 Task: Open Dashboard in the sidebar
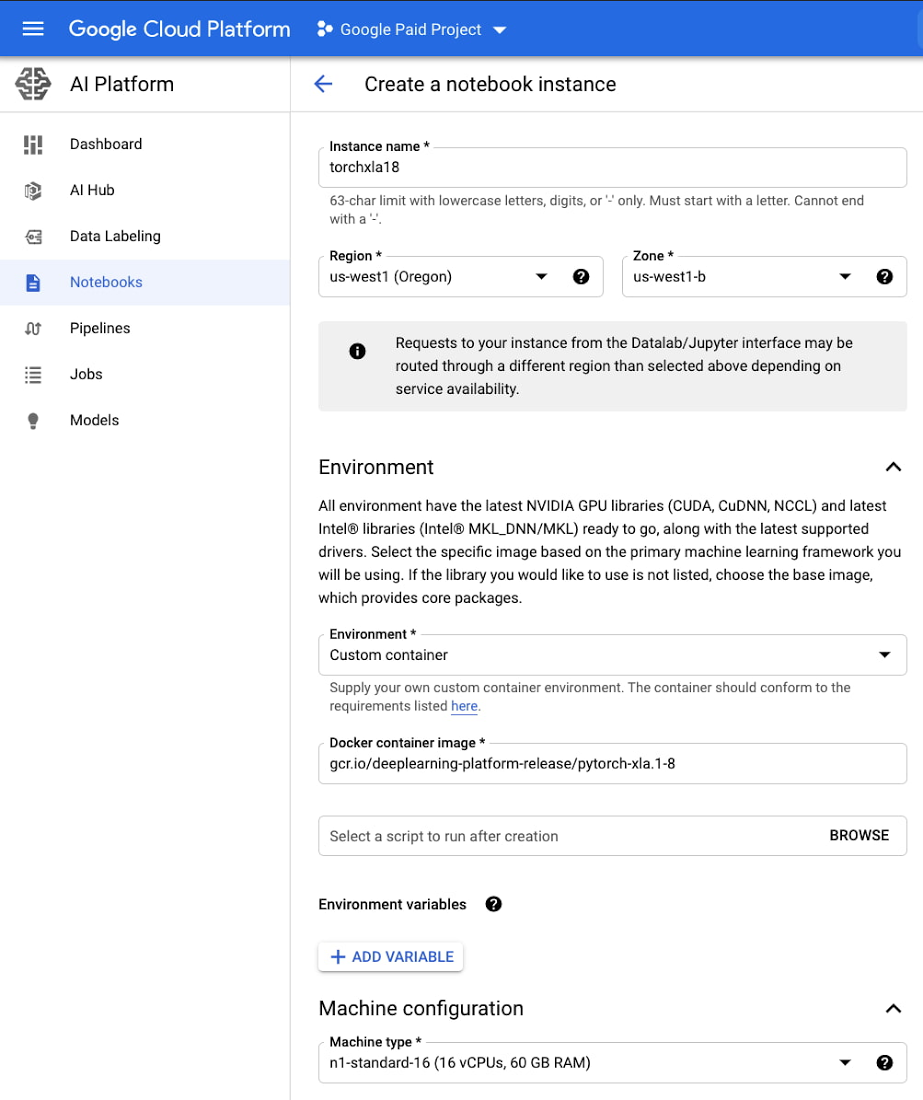coord(106,144)
